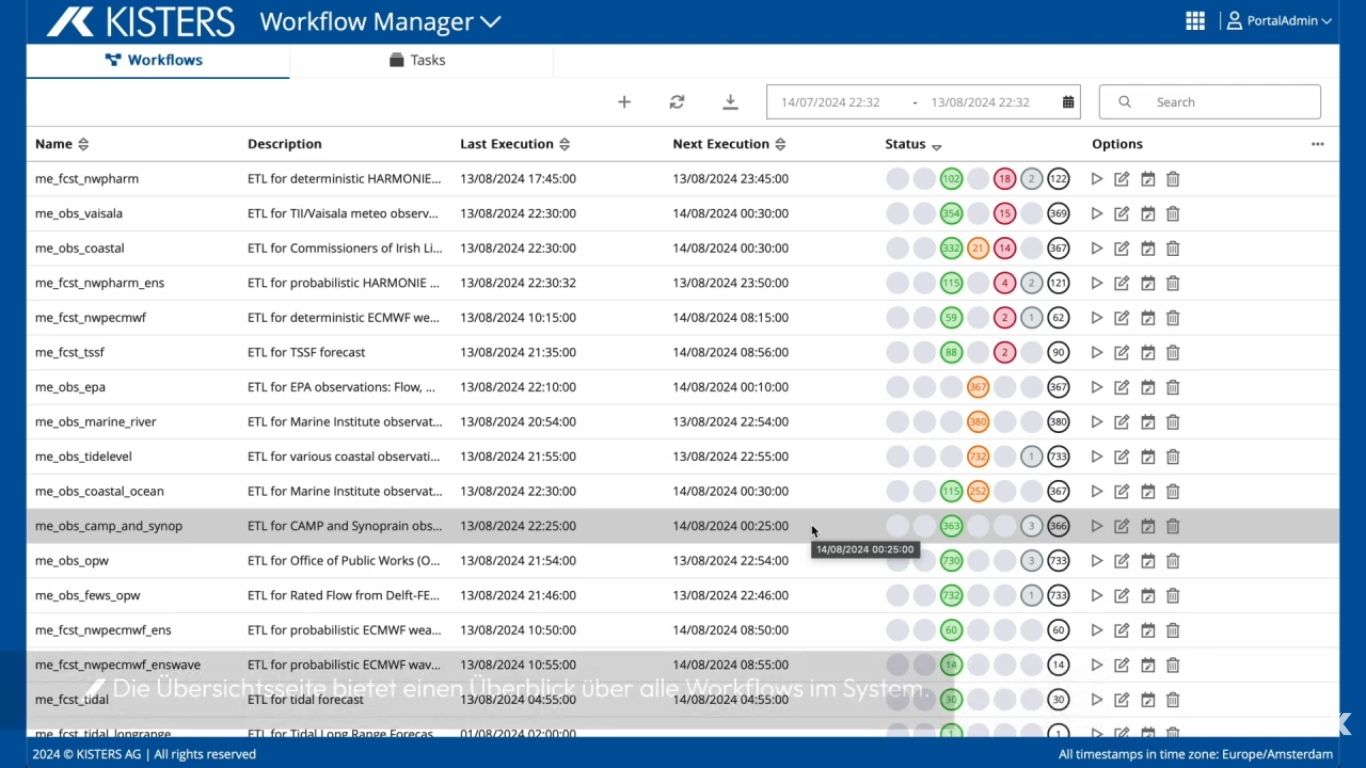The height and width of the screenshot is (768, 1366).
Task: Run the me_obs_epa workflow
Action: tap(1097, 388)
